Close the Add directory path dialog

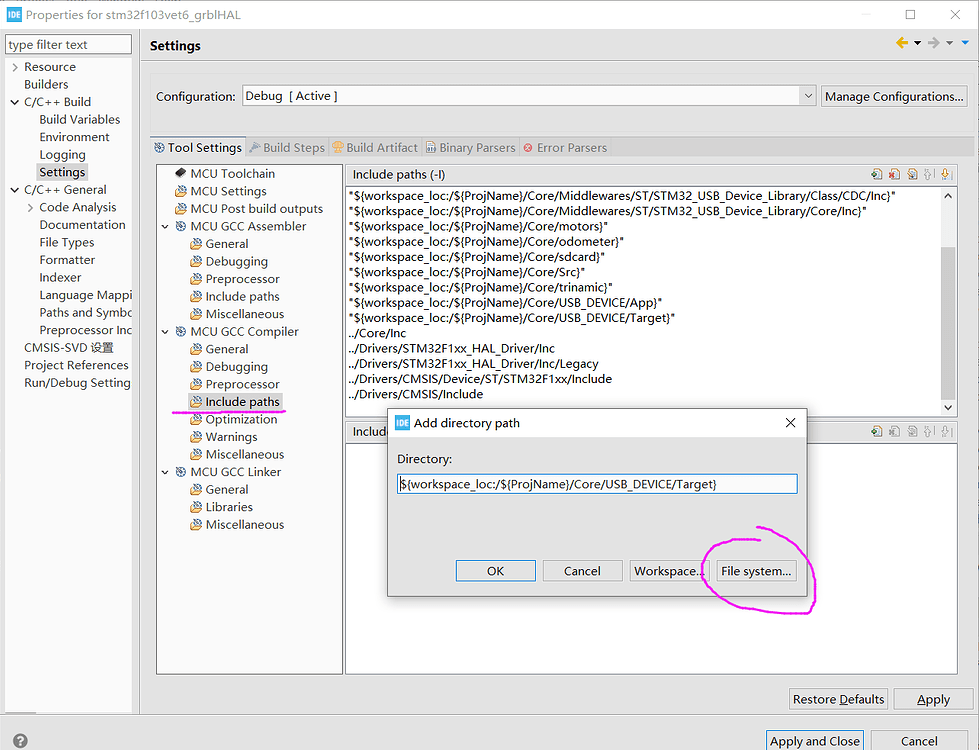pos(790,423)
